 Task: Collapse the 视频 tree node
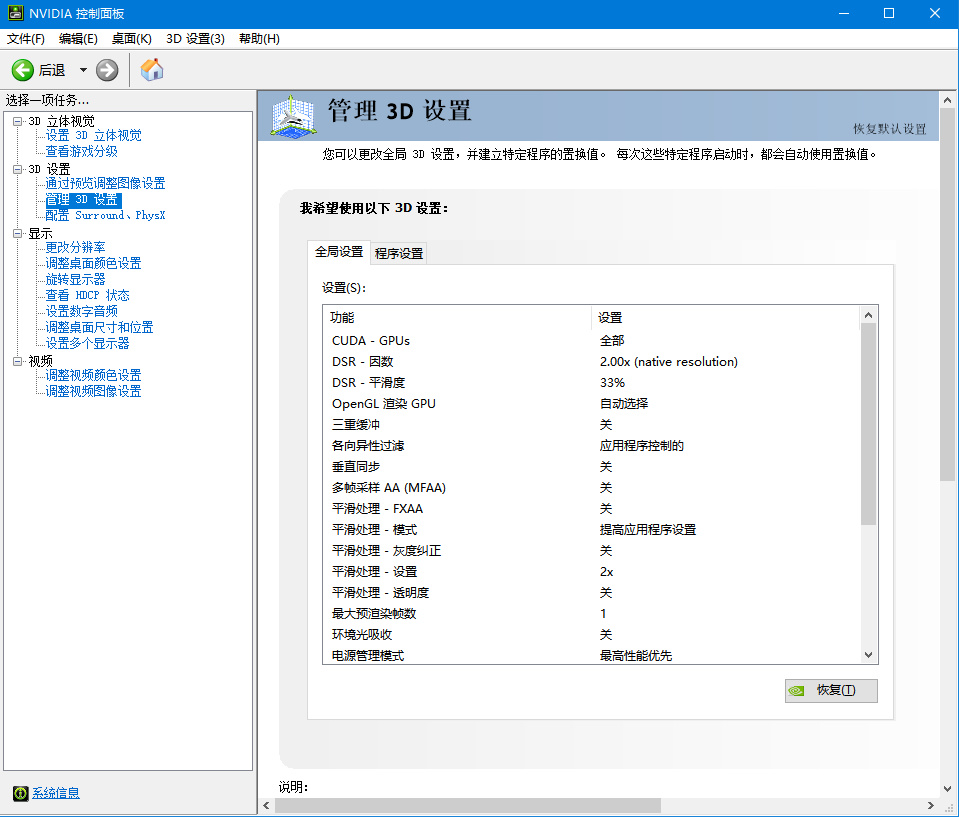coord(17,361)
